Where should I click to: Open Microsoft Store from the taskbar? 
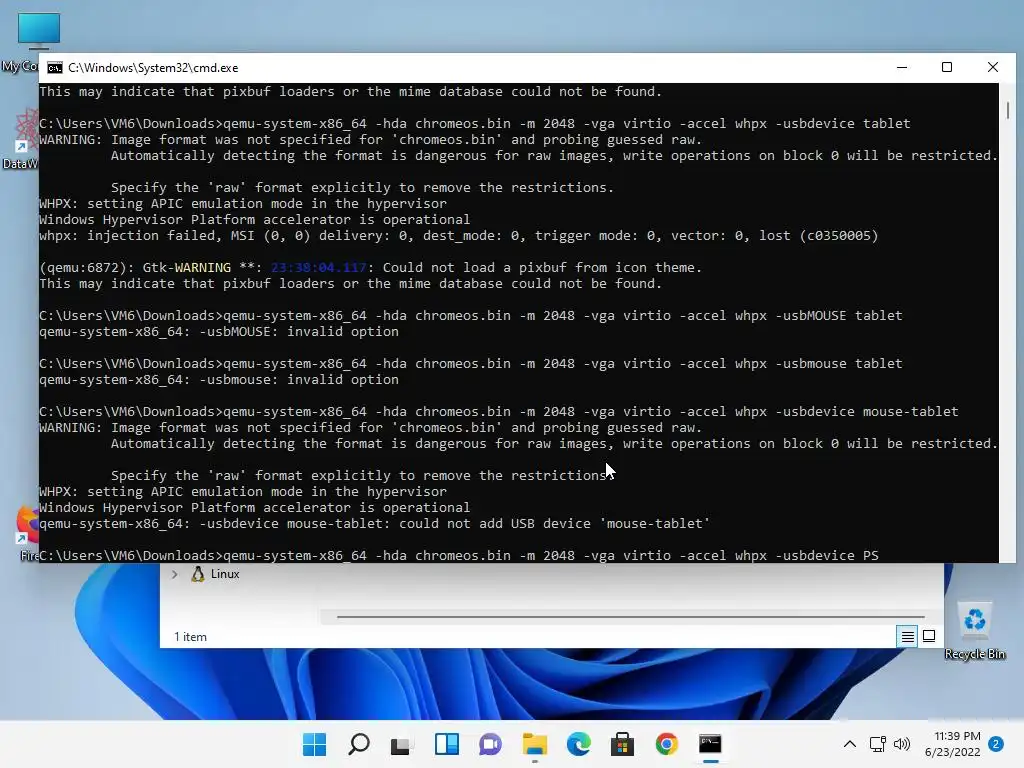coord(622,744)
